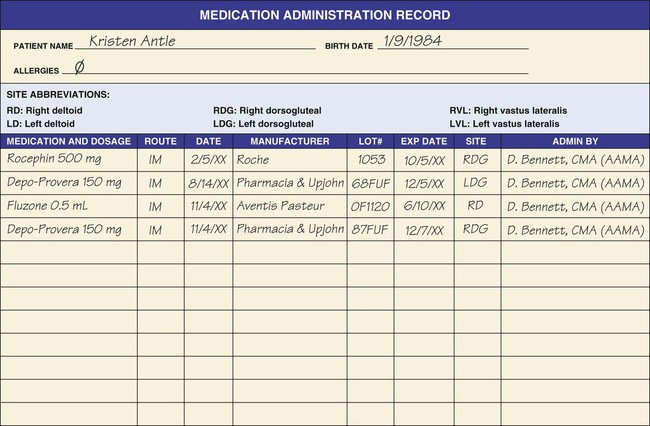Screen dimensions: 650x426
Task: Click the Medication Administration Record title bar
Action: [x=325, y=15]
